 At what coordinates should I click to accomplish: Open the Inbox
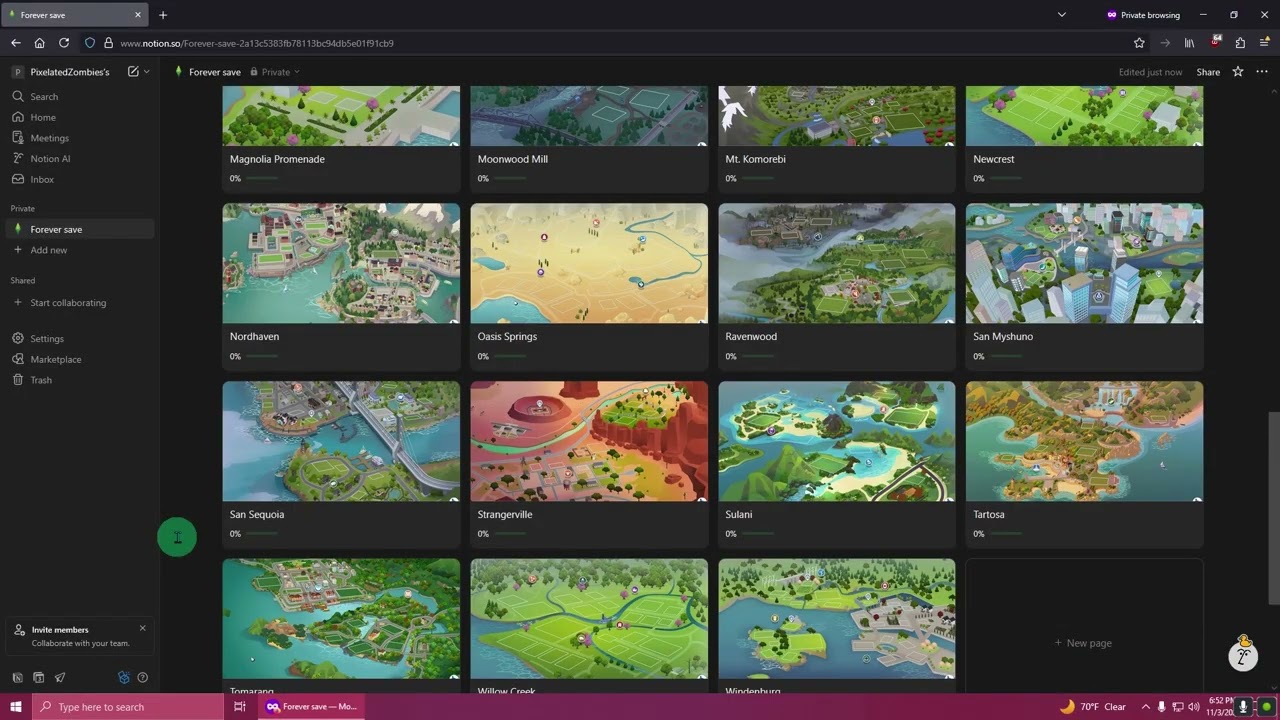[80, 179]
